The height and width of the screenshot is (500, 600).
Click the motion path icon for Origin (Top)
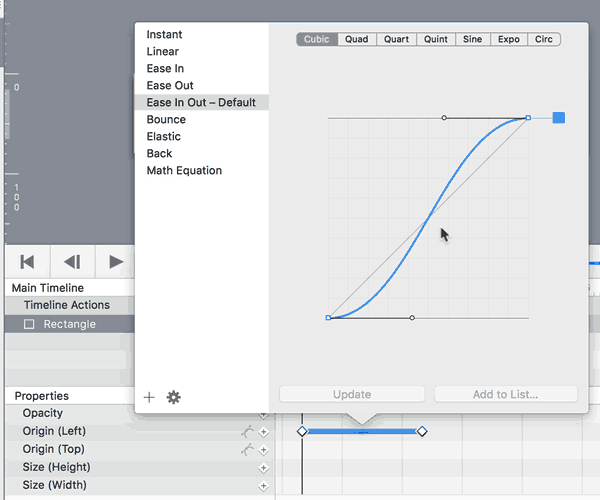[x=247, y=450]
